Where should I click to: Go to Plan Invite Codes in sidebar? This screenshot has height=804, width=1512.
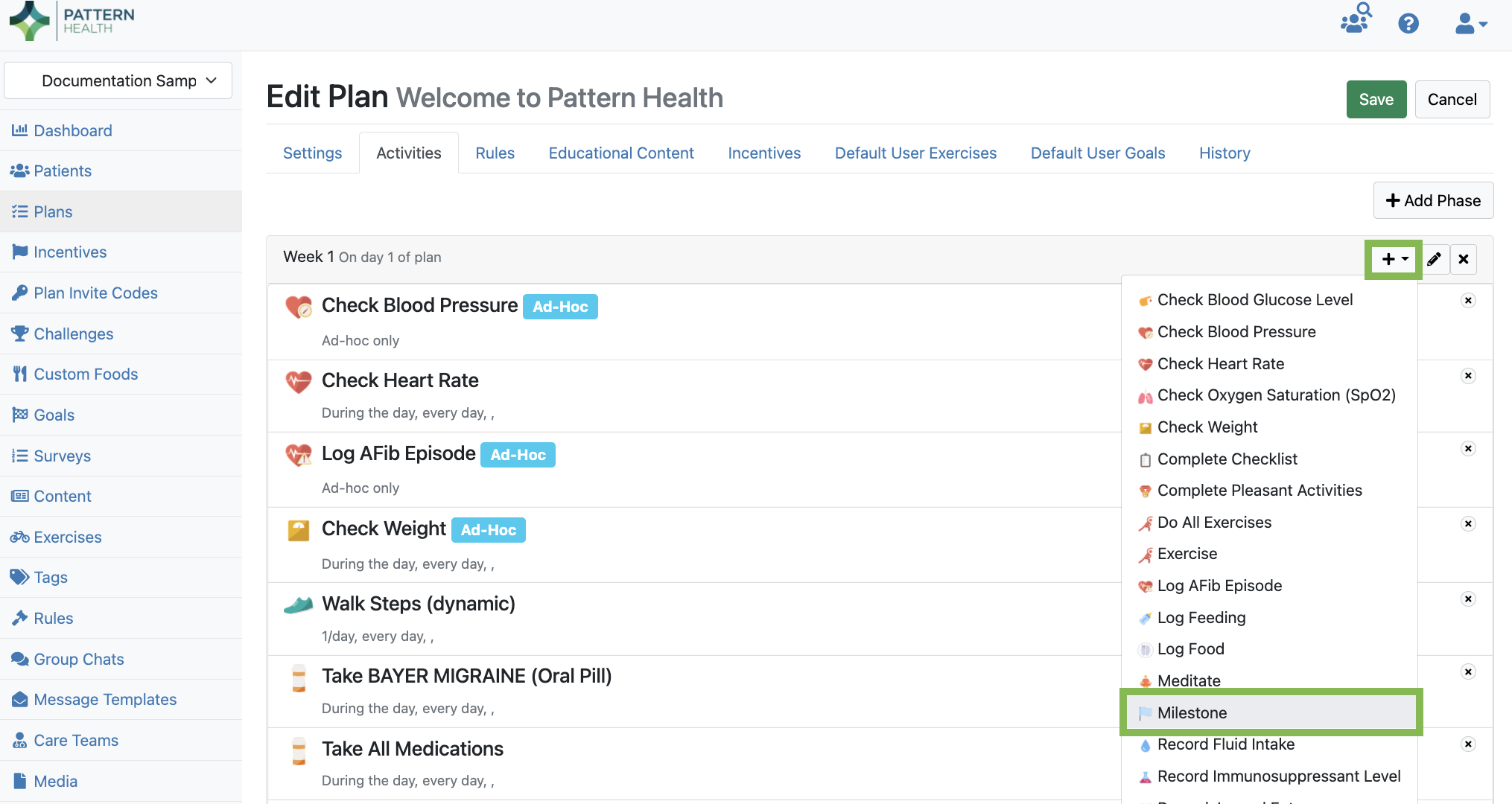coord(95,293)
